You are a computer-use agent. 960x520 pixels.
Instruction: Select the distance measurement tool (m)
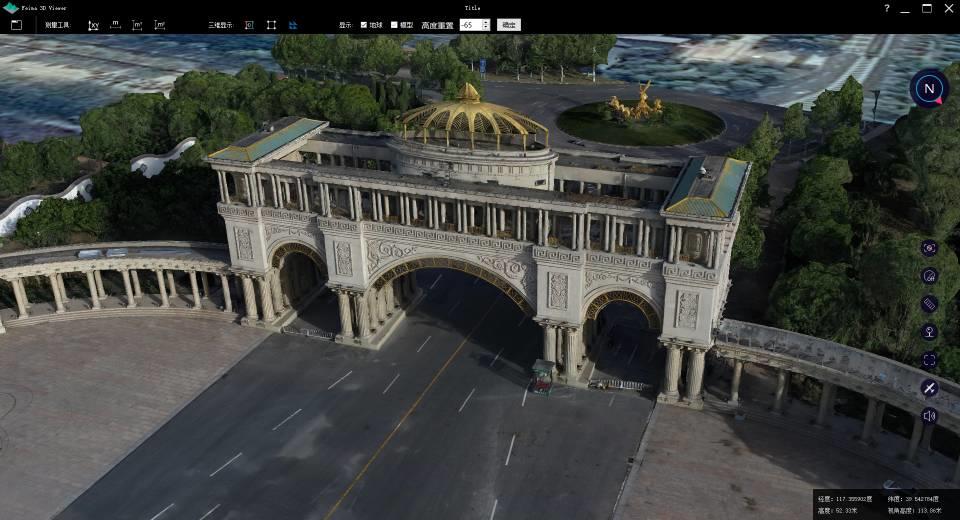115,25
